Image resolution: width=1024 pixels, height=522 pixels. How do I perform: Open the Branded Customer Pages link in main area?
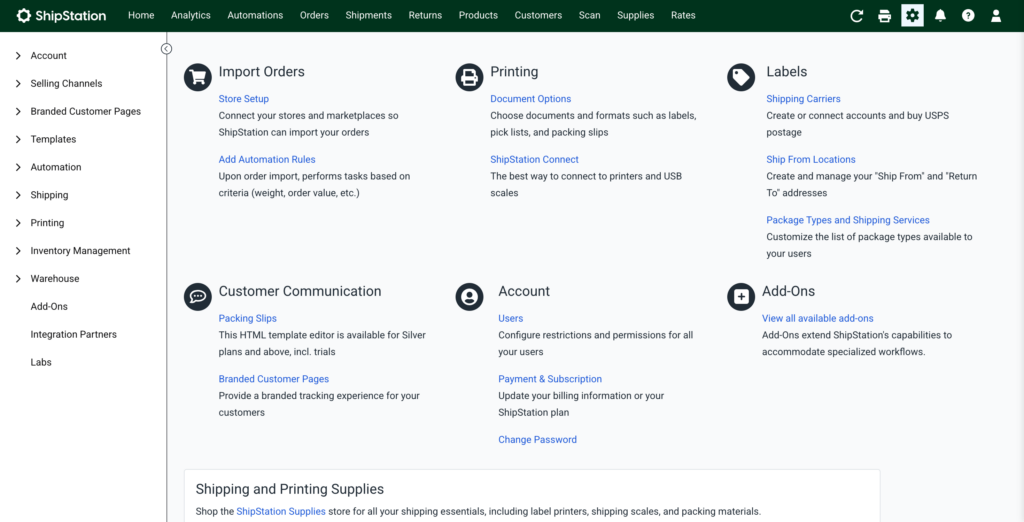click(274, 379)
